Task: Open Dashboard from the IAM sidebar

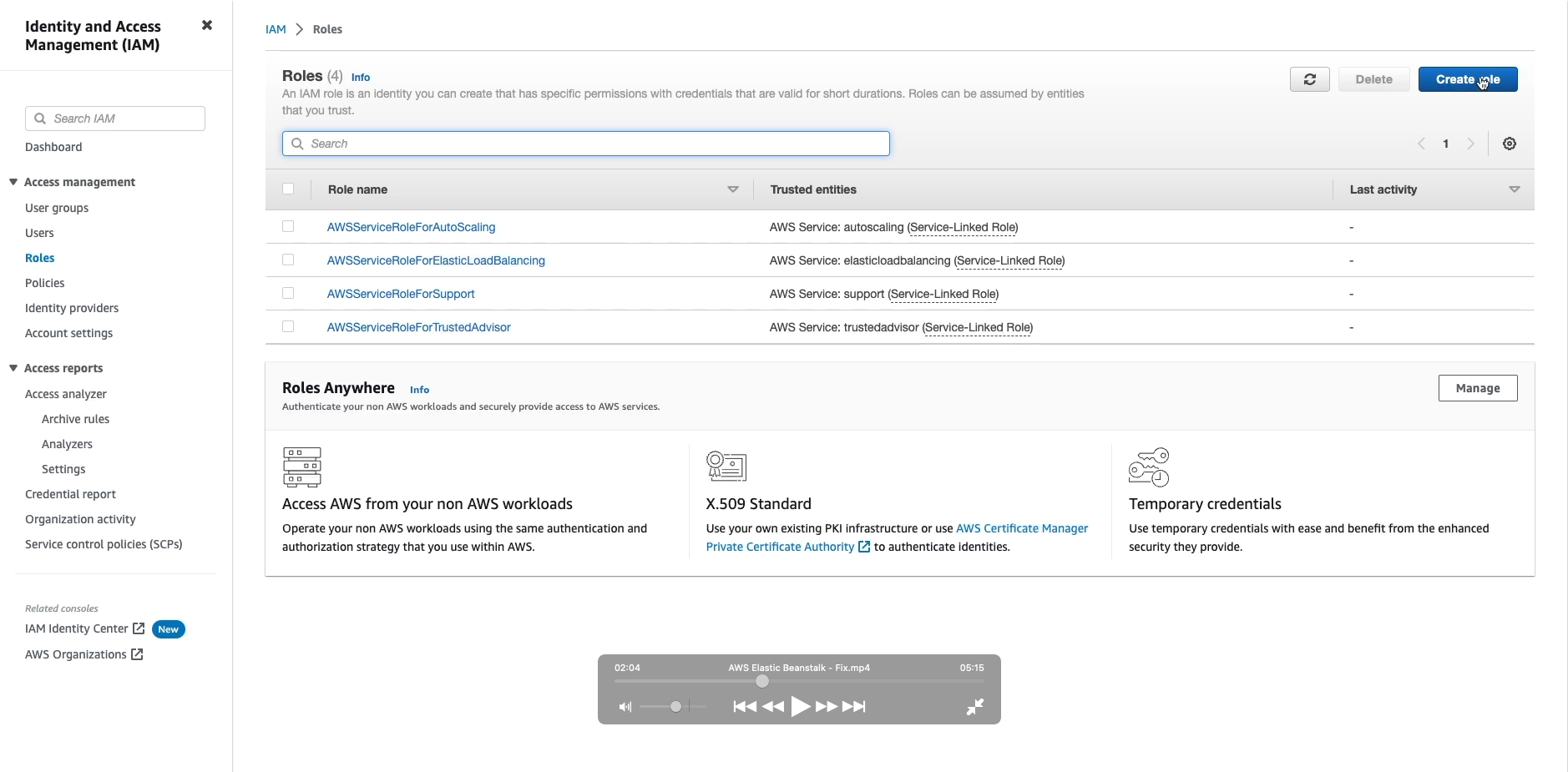Action: (53, 146)
